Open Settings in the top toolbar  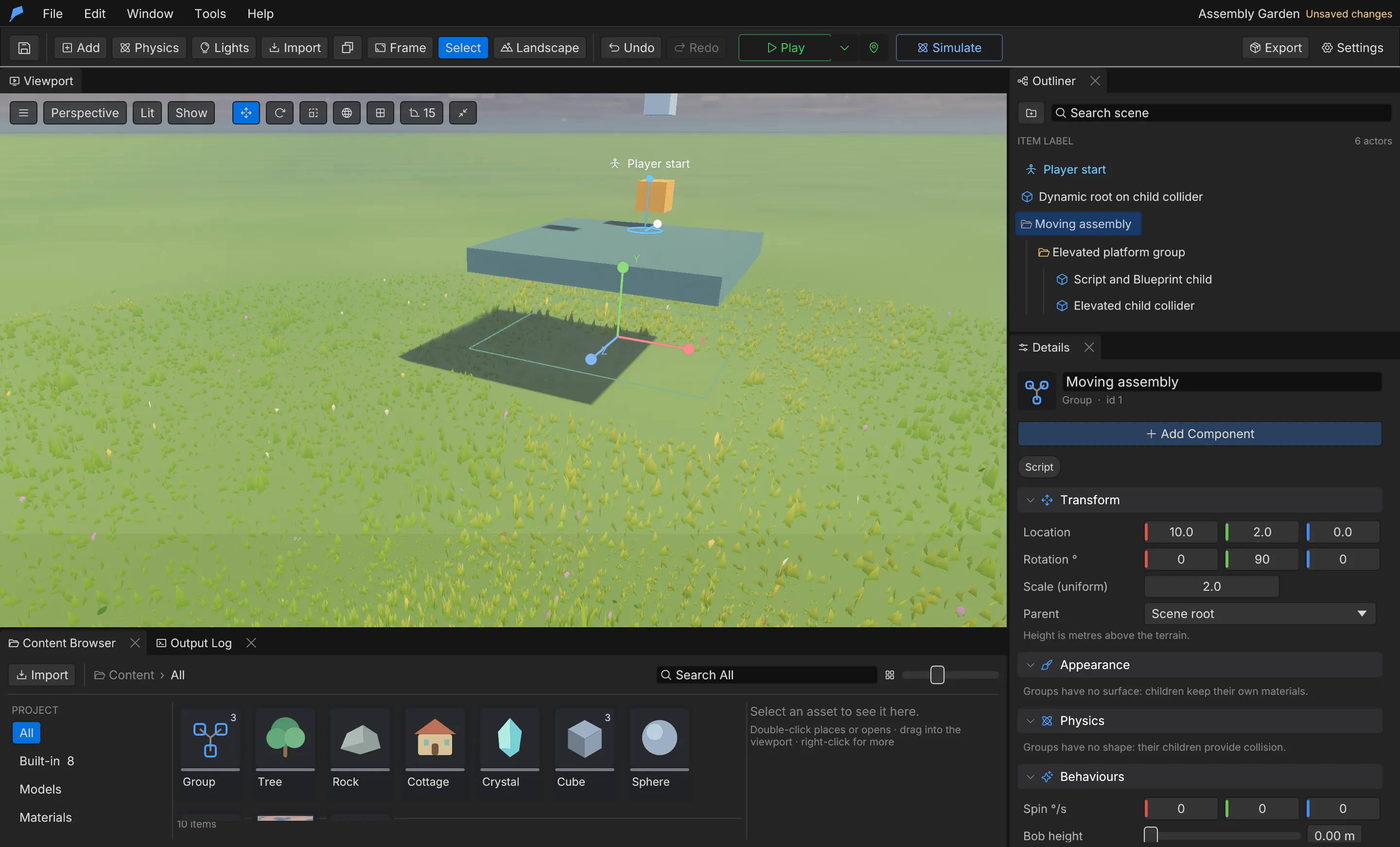click(1352, 48)
